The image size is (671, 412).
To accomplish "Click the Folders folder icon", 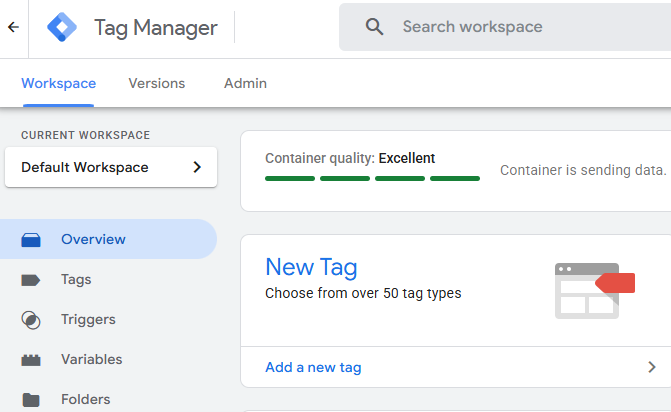I will click(31, 400).
